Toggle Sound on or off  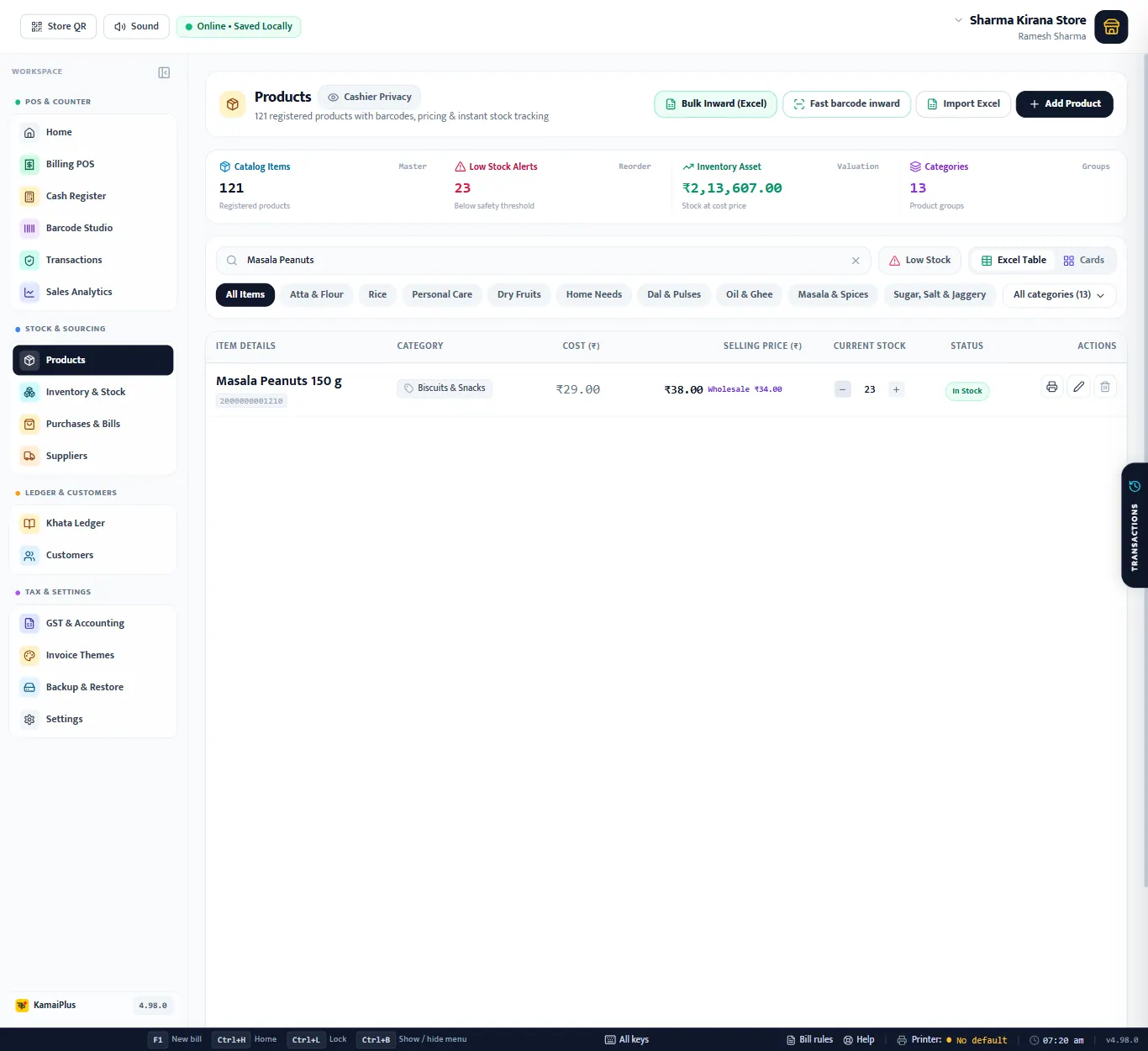point(136,26)
